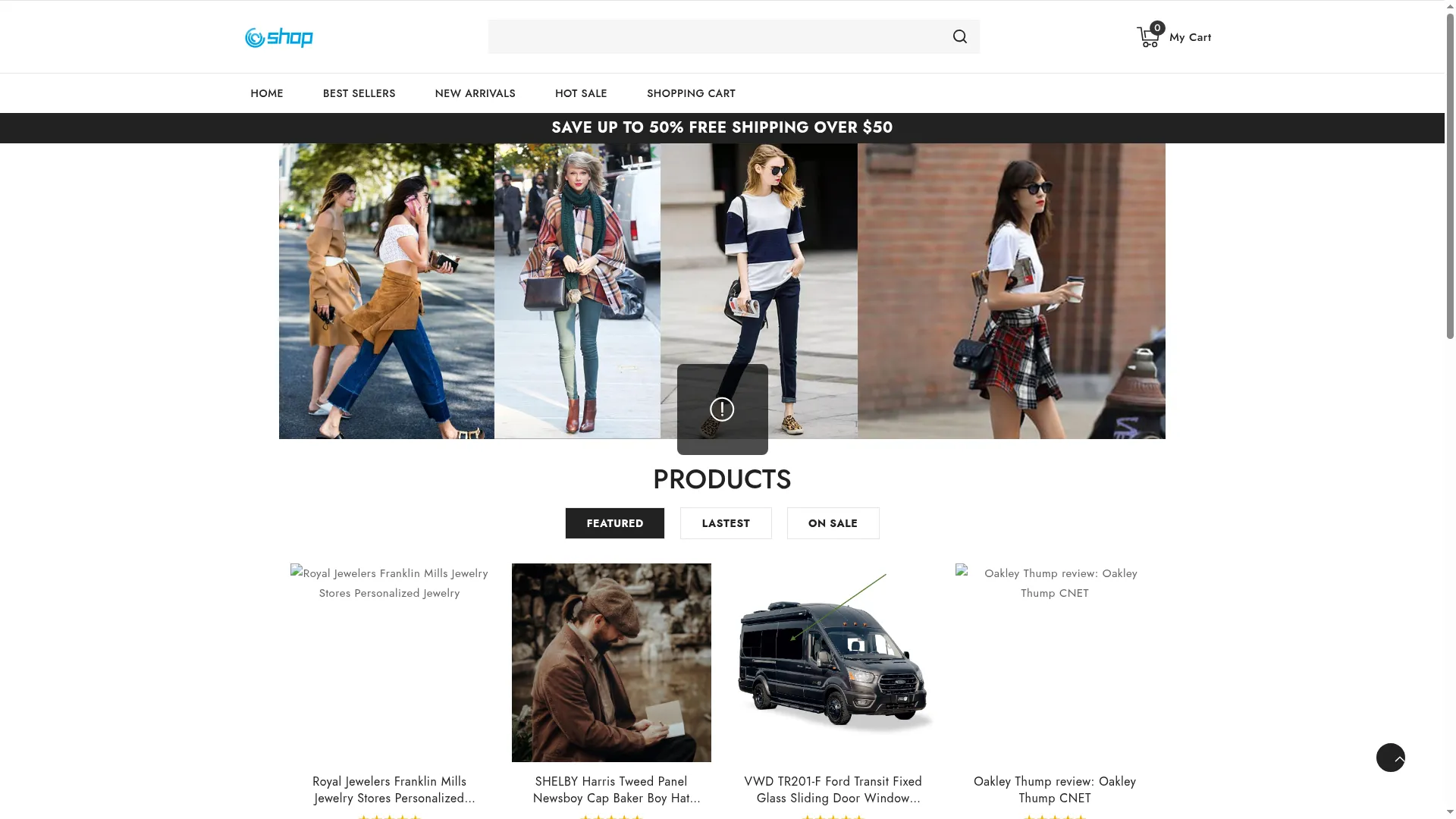Switch to the LASTEST products tab
Screen dimensions: 1456x819
click(x=726, y=523)
